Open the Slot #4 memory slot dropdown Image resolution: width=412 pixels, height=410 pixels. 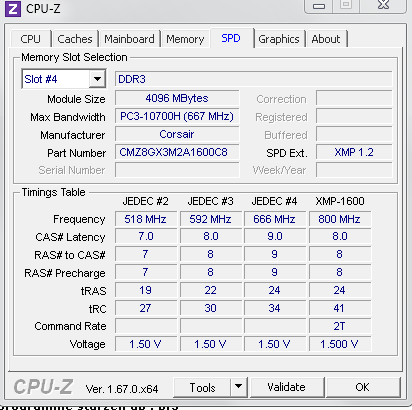97,79
